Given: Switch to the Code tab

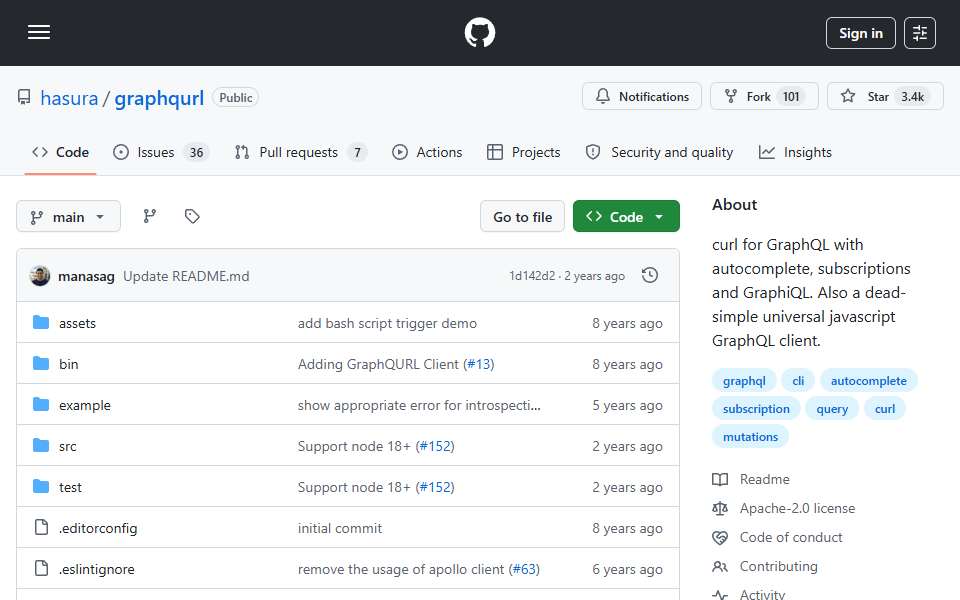Looking at the screenshot, I should pos(61,152).
